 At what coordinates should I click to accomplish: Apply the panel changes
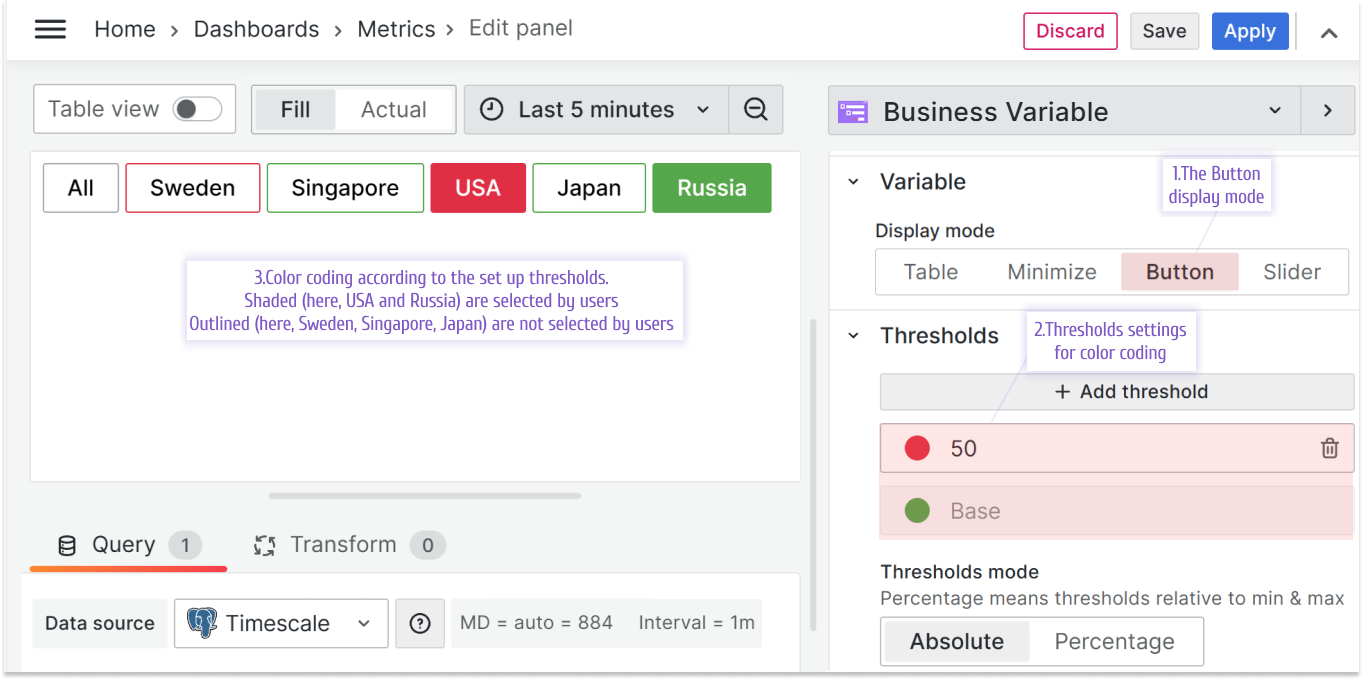(x=1249, y=31)
